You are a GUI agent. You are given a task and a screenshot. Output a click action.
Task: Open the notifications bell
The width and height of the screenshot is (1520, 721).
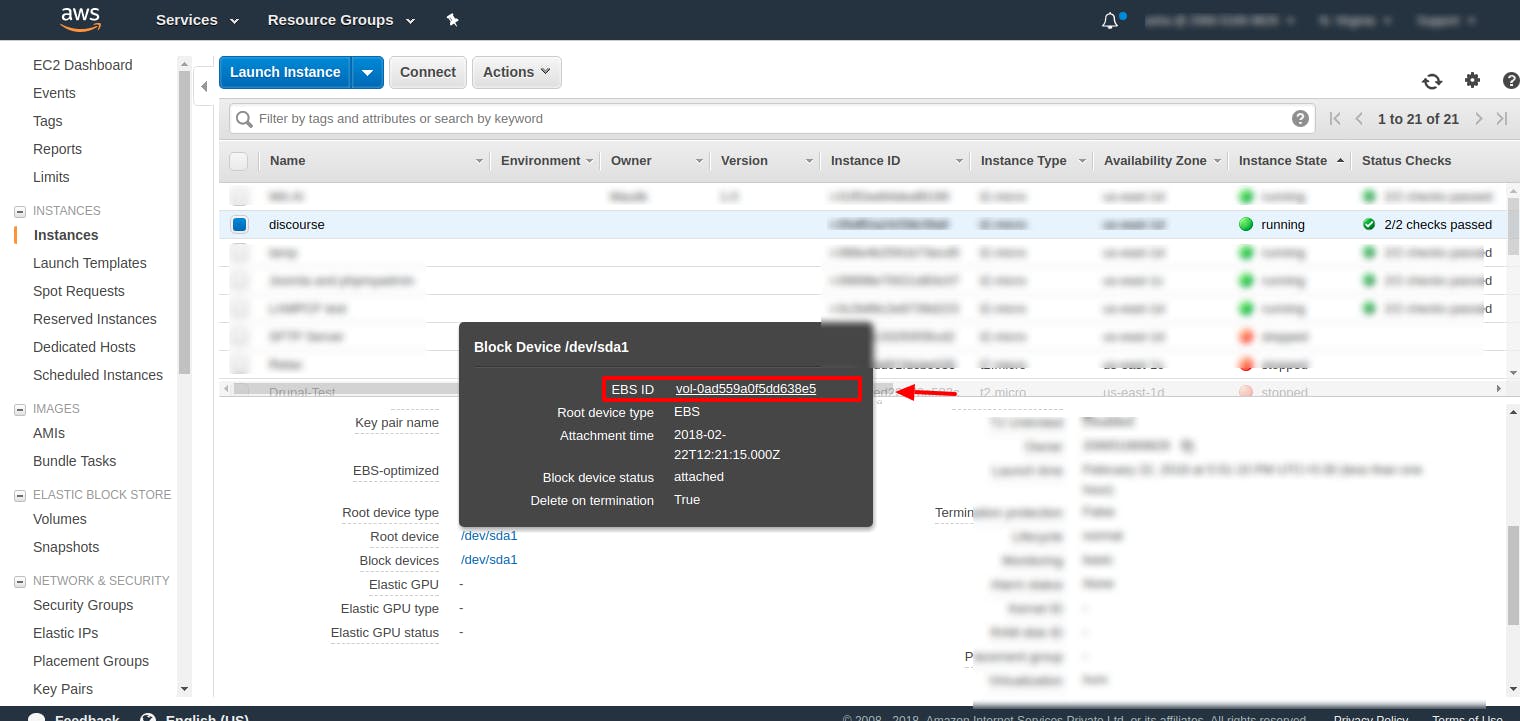coord(1110,19)
